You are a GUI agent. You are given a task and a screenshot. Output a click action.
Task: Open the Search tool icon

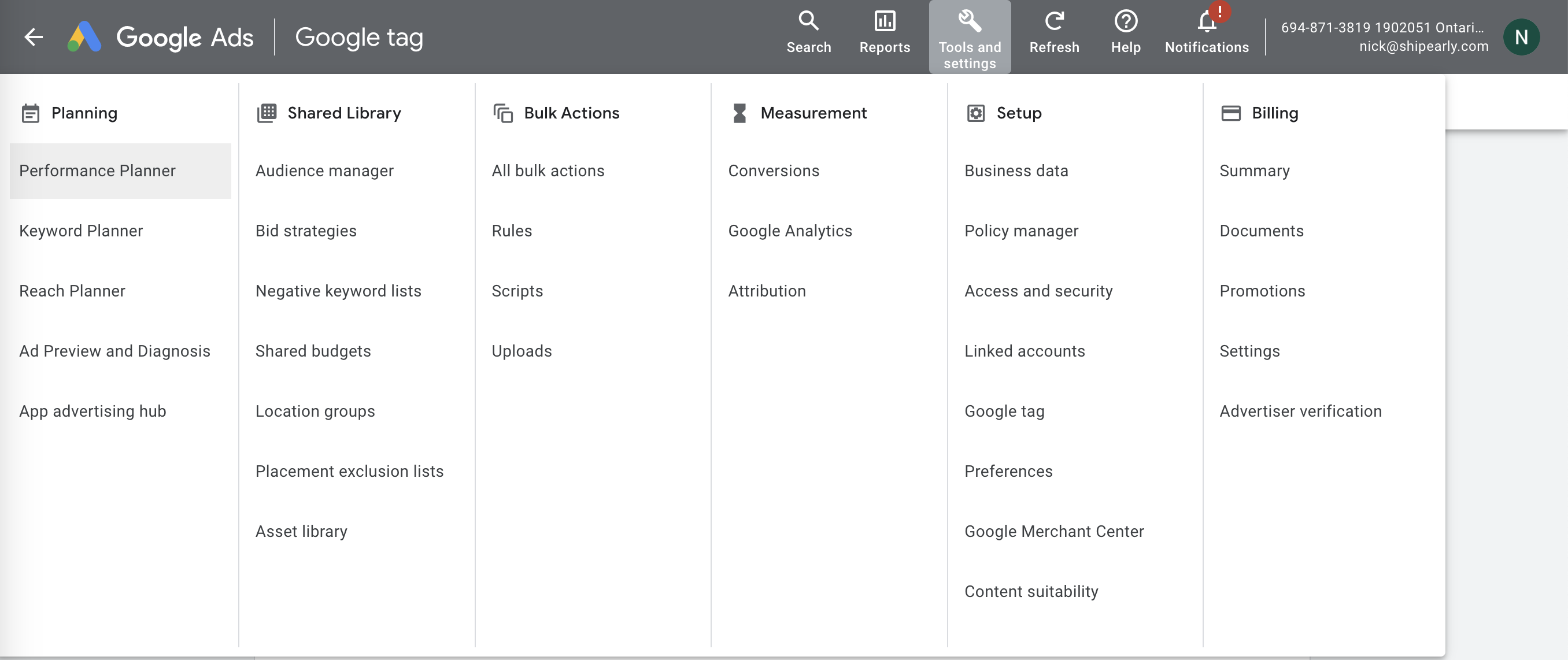[808, 21]
